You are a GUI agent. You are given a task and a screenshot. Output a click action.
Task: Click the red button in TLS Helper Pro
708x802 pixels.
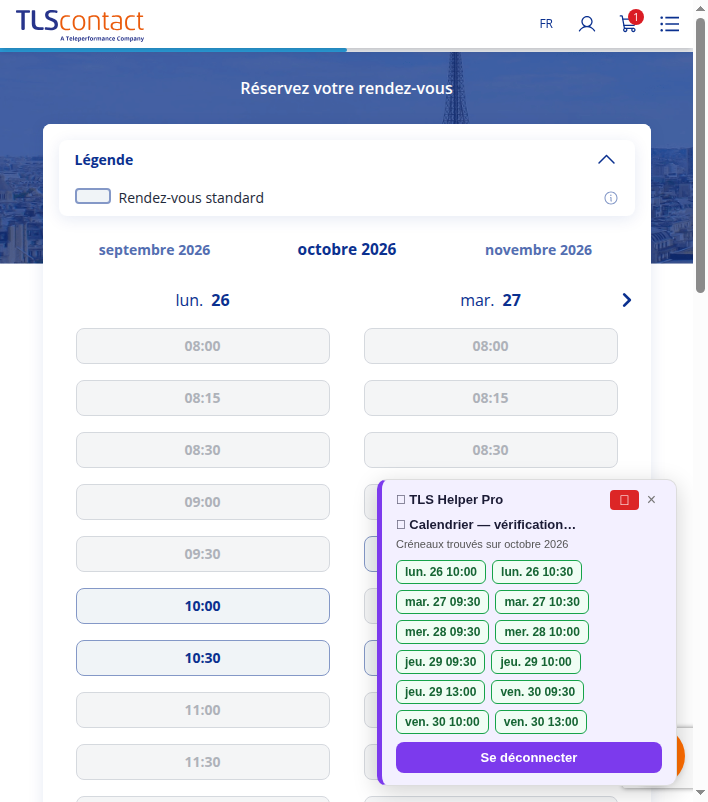click(624, 500)
